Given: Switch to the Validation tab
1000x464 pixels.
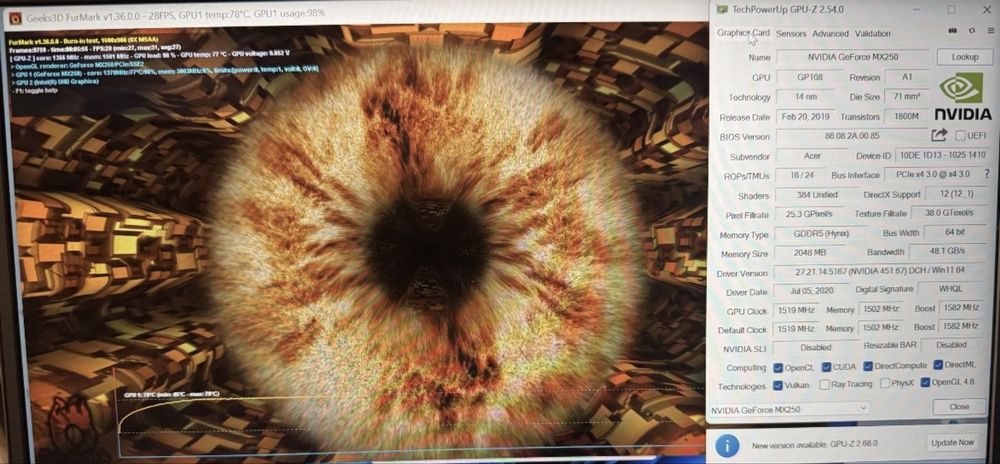Looking at the screenshot, I should click(872, 34).
